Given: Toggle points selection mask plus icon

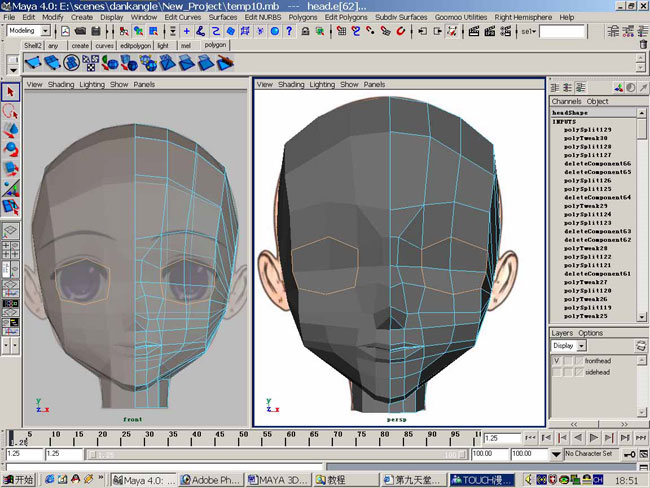Looking at the screenshot, I should 187,31.
